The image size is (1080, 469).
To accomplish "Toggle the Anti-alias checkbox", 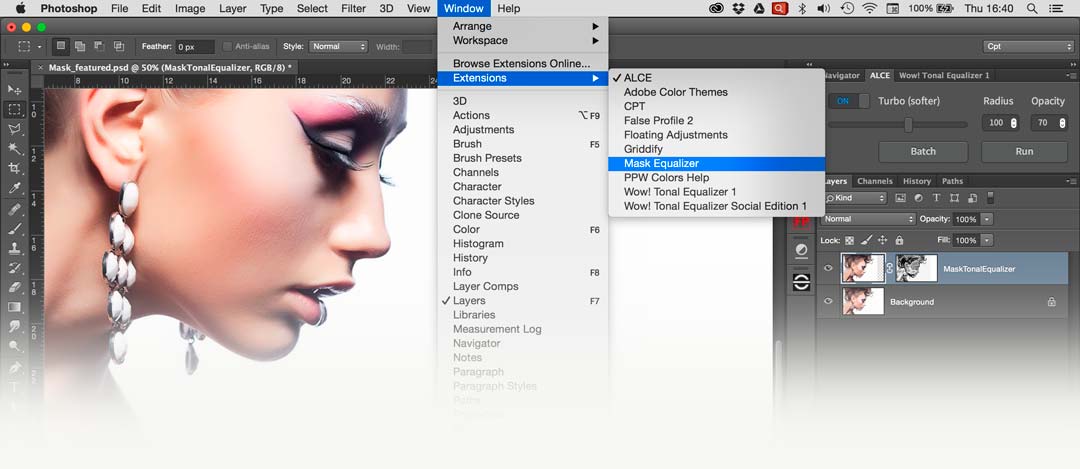I will point(227,46).
